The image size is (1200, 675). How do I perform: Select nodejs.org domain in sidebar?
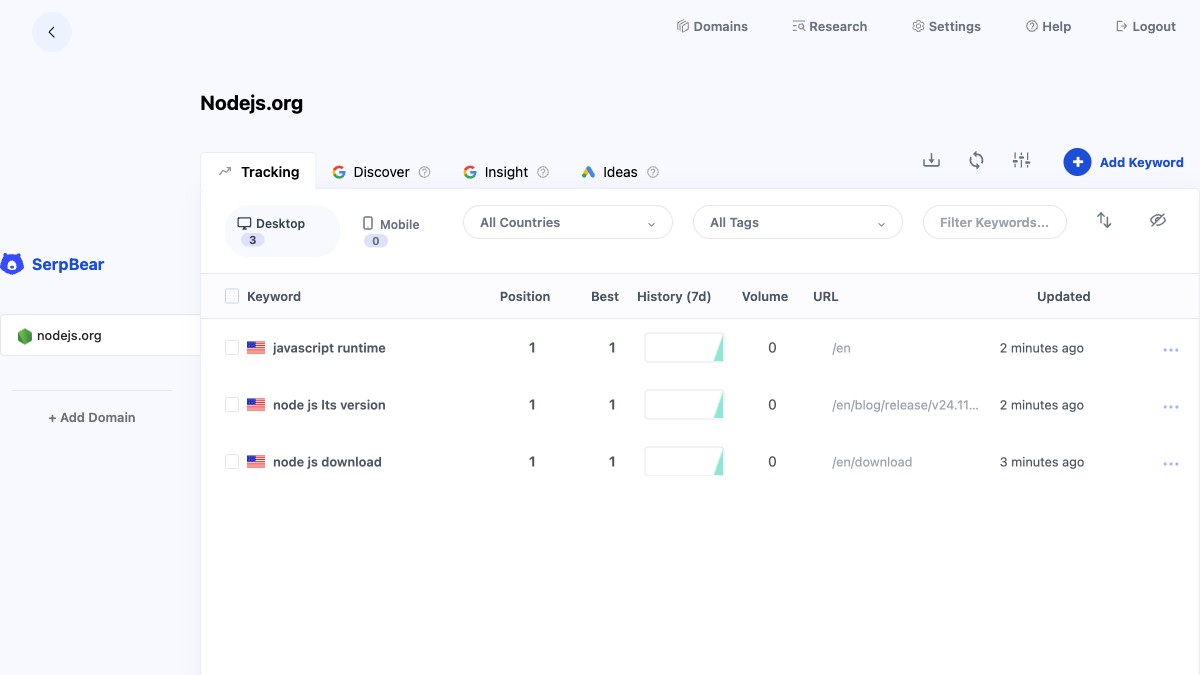(x=100, y=335)
